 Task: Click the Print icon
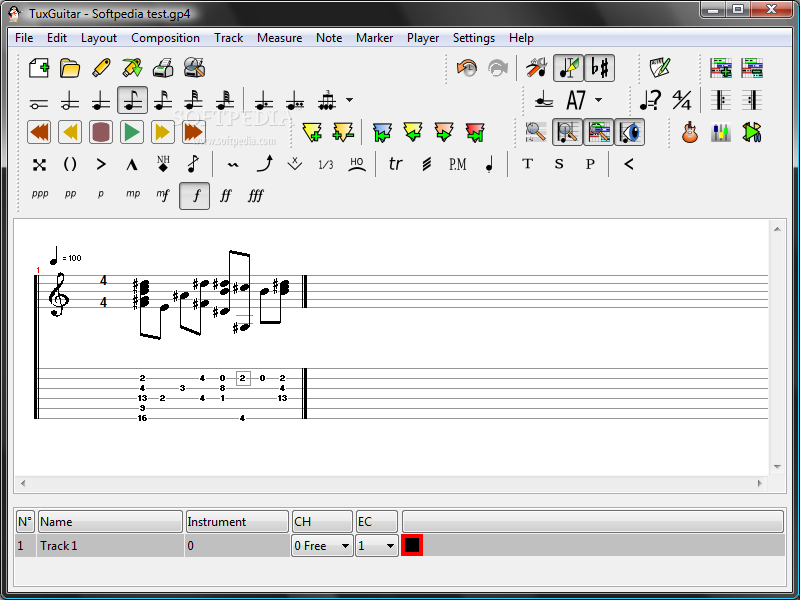[x=163, y=68]
